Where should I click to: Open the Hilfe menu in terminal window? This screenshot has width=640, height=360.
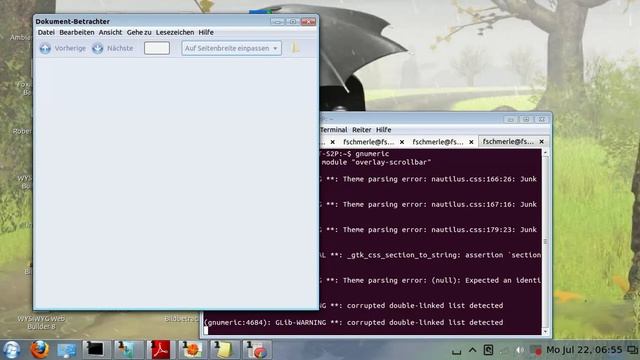point(383,130)
